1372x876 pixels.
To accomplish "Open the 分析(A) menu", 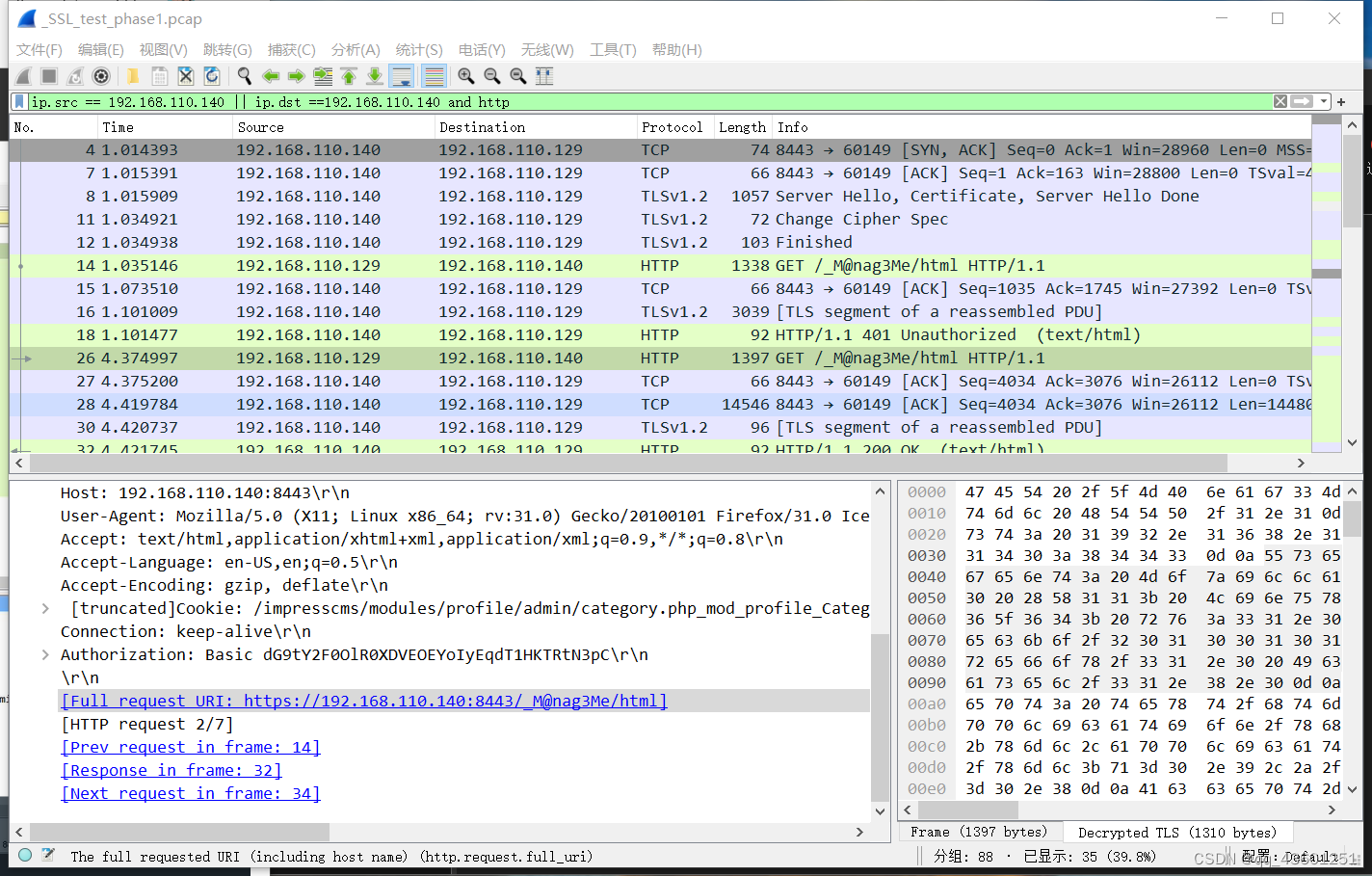I will (x=356, y=49).
